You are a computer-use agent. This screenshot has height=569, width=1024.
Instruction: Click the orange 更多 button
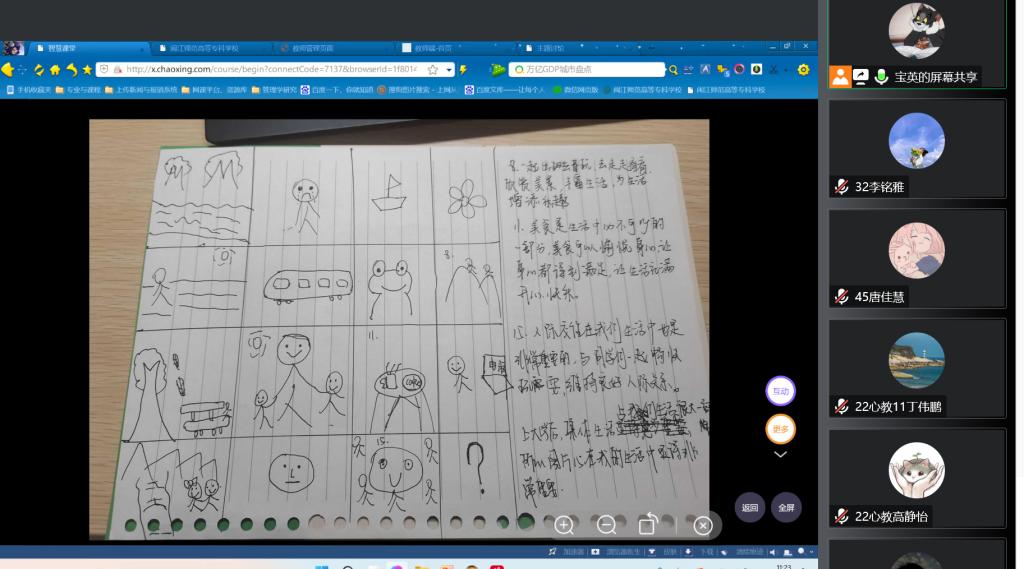(x=780, y=429)
